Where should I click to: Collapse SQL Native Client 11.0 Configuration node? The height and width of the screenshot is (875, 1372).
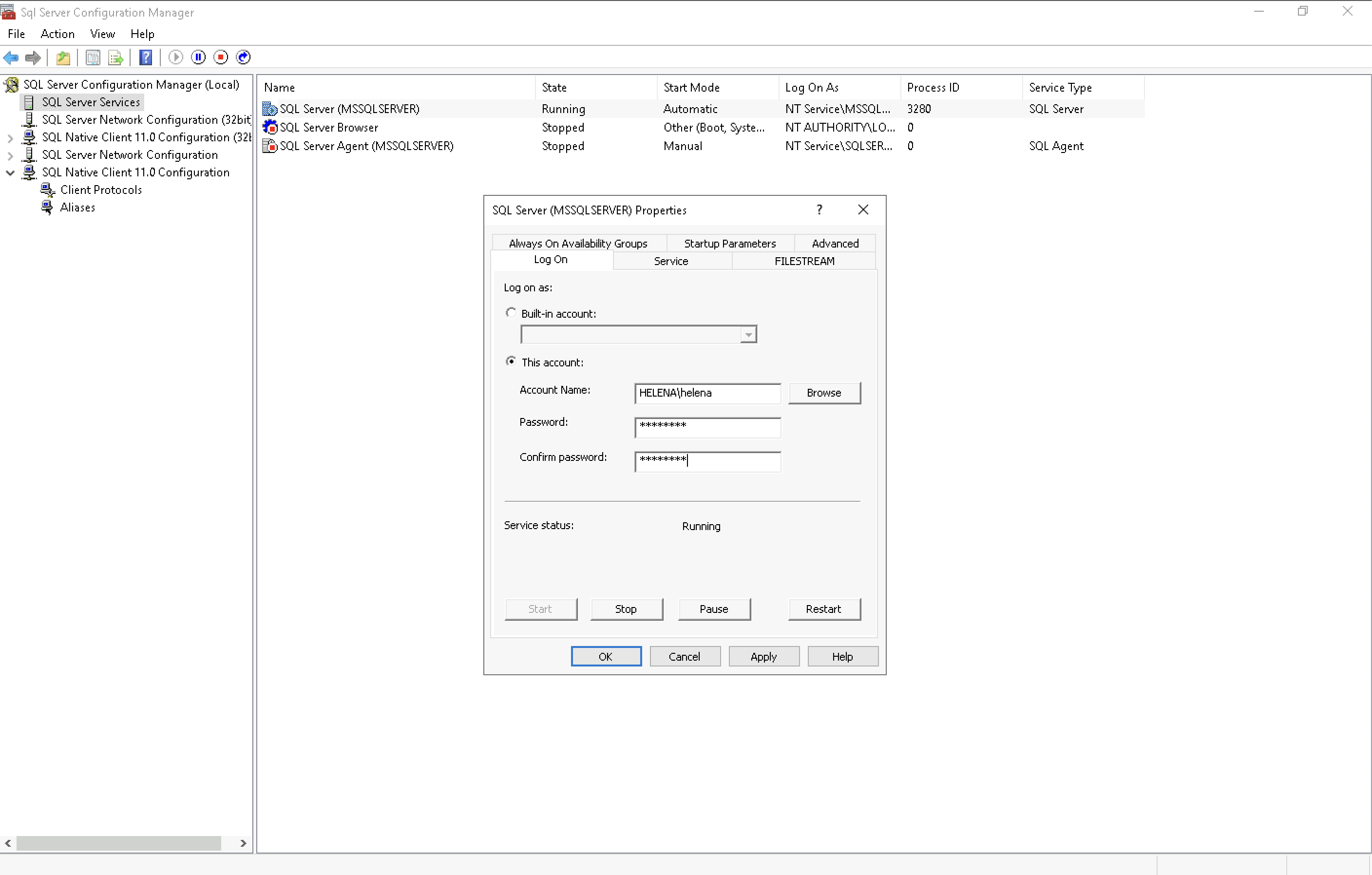coord(10,172)
